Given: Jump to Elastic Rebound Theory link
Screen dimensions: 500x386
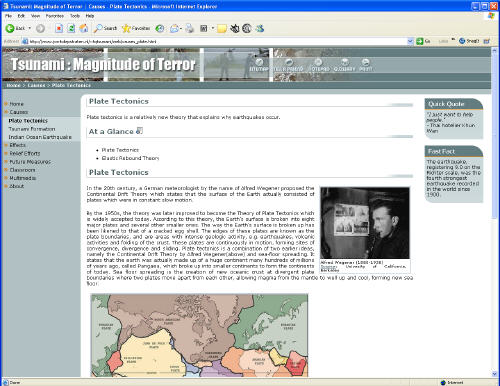Looking at the screenshot, I should point(130,158).
